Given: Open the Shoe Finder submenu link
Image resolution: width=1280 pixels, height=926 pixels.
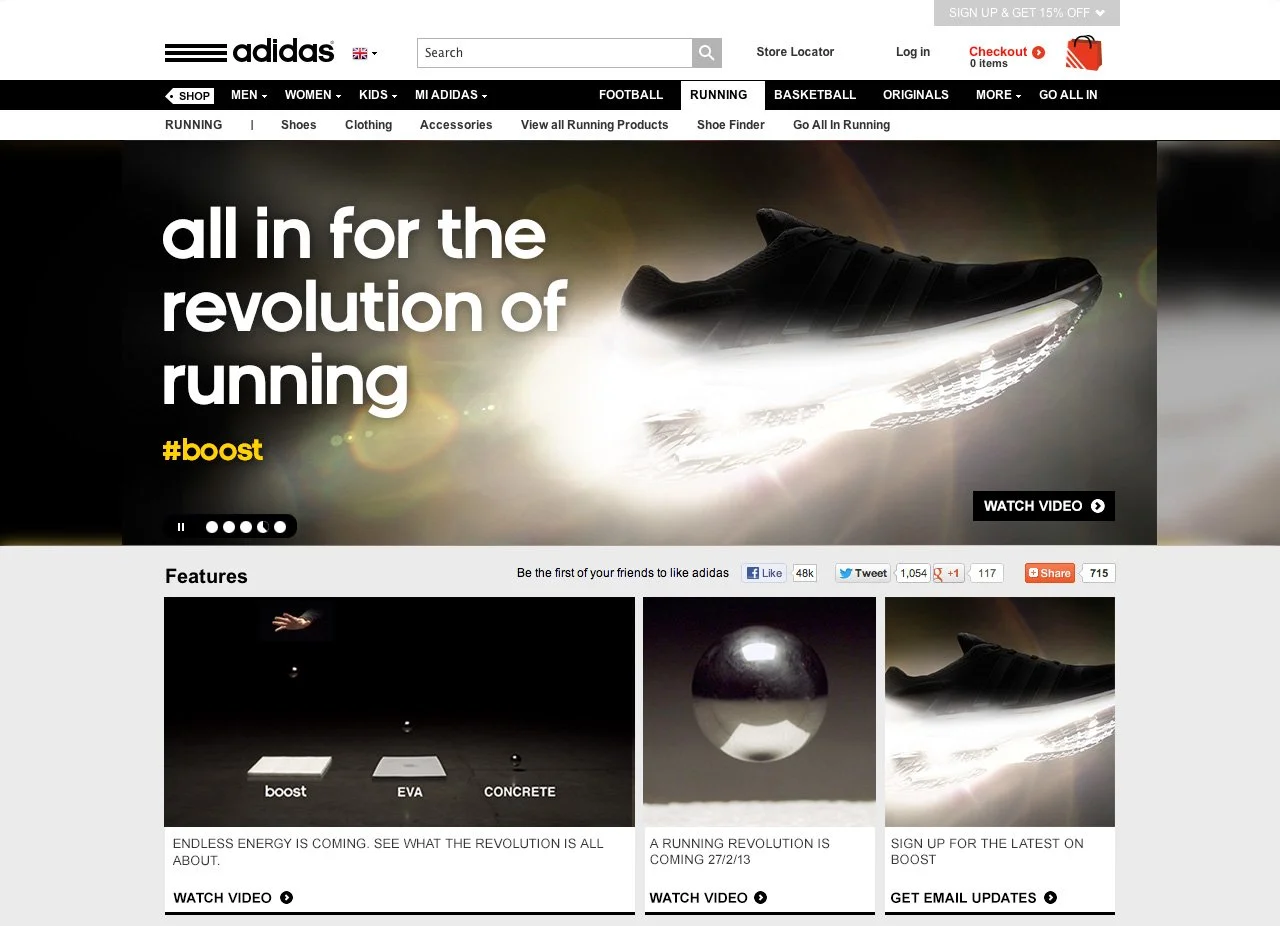Looking at the screenshot, I should click(731, 125).
